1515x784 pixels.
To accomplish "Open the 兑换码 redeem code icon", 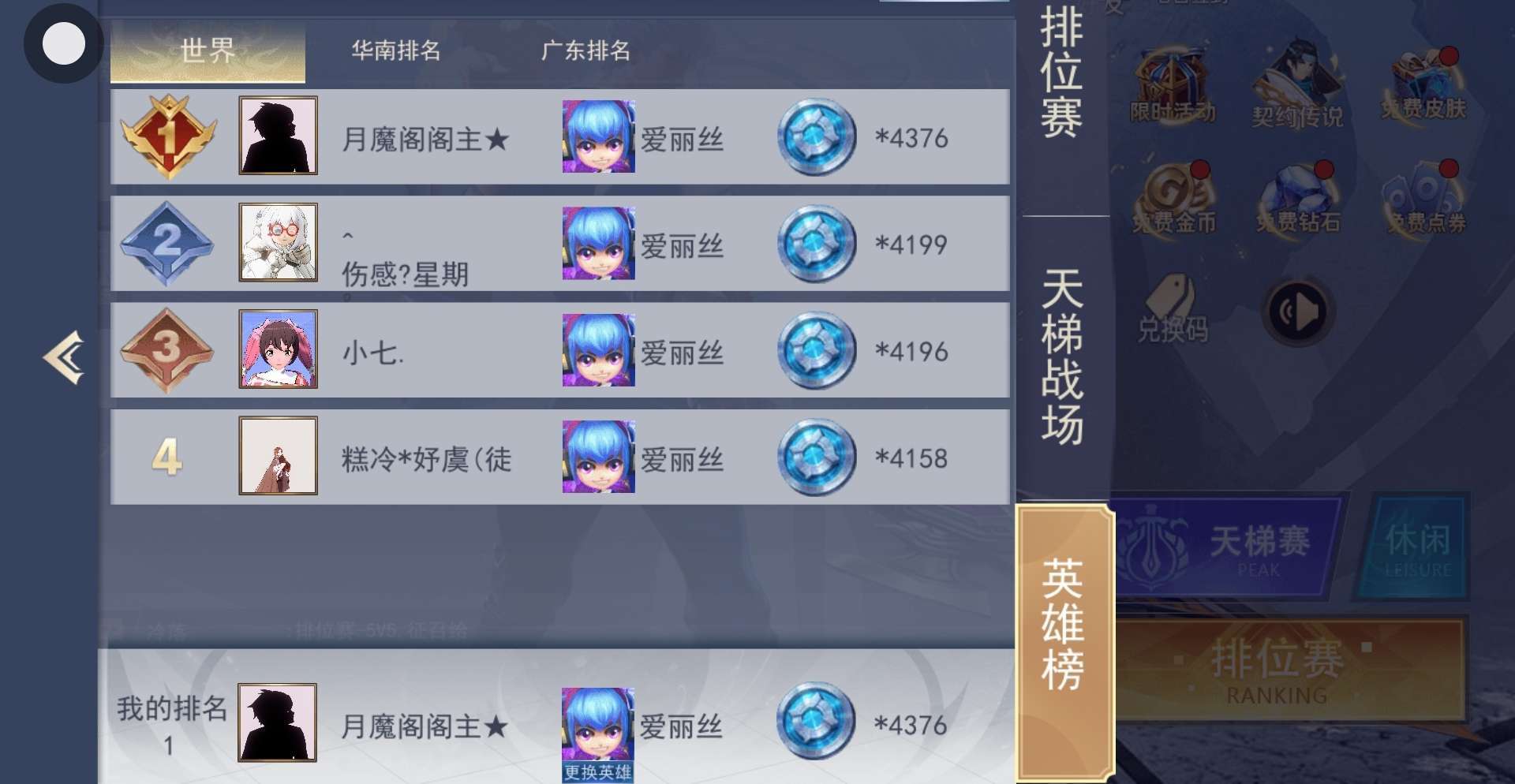I will 1173,309.
